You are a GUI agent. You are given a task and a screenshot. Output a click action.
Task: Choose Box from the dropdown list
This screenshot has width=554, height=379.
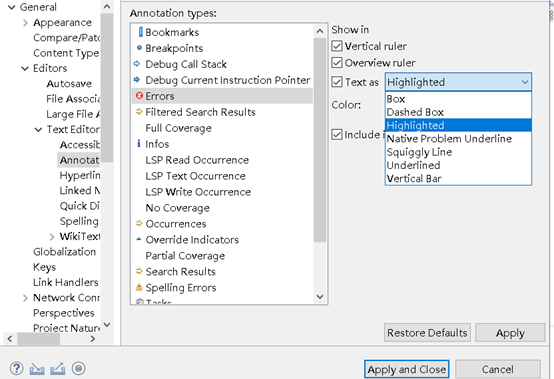[x=458, y=99]
